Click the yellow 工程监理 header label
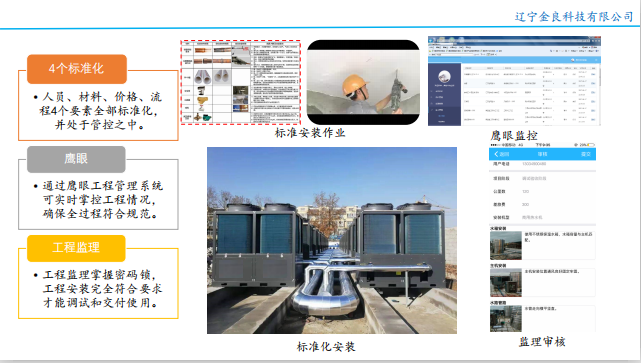This screenshot has height=363, width=641. [x=76, y=248]
